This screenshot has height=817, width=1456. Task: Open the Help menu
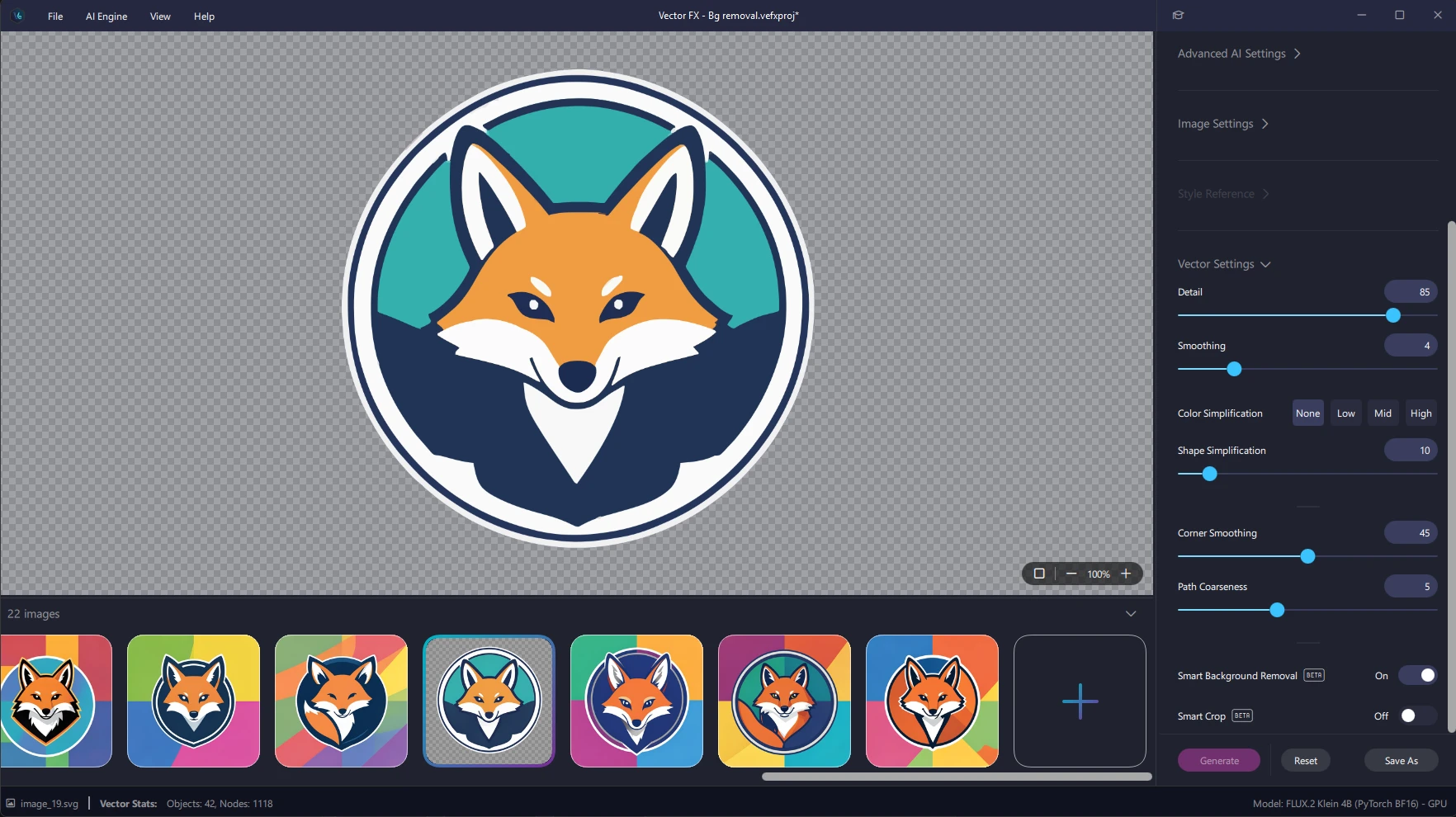point(204,16)
